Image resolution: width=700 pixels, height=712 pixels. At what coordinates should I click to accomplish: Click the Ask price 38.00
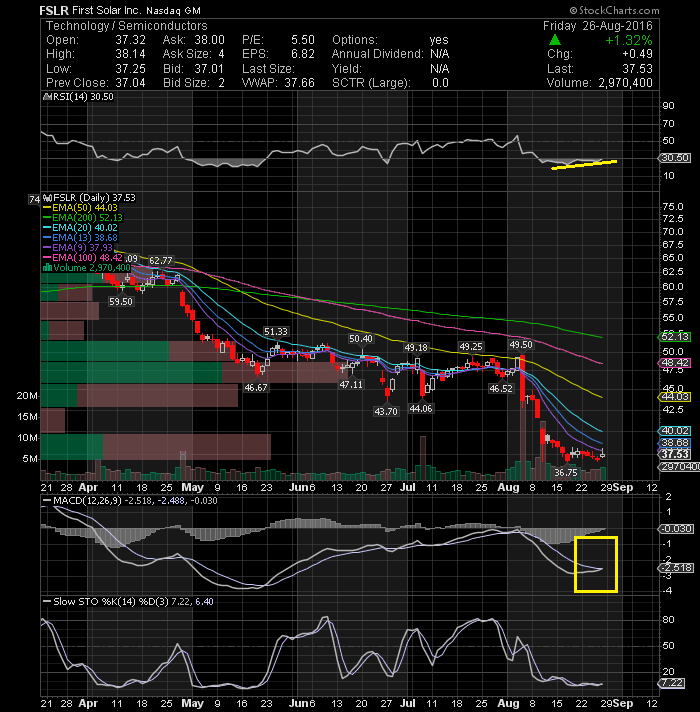point(209,40)
